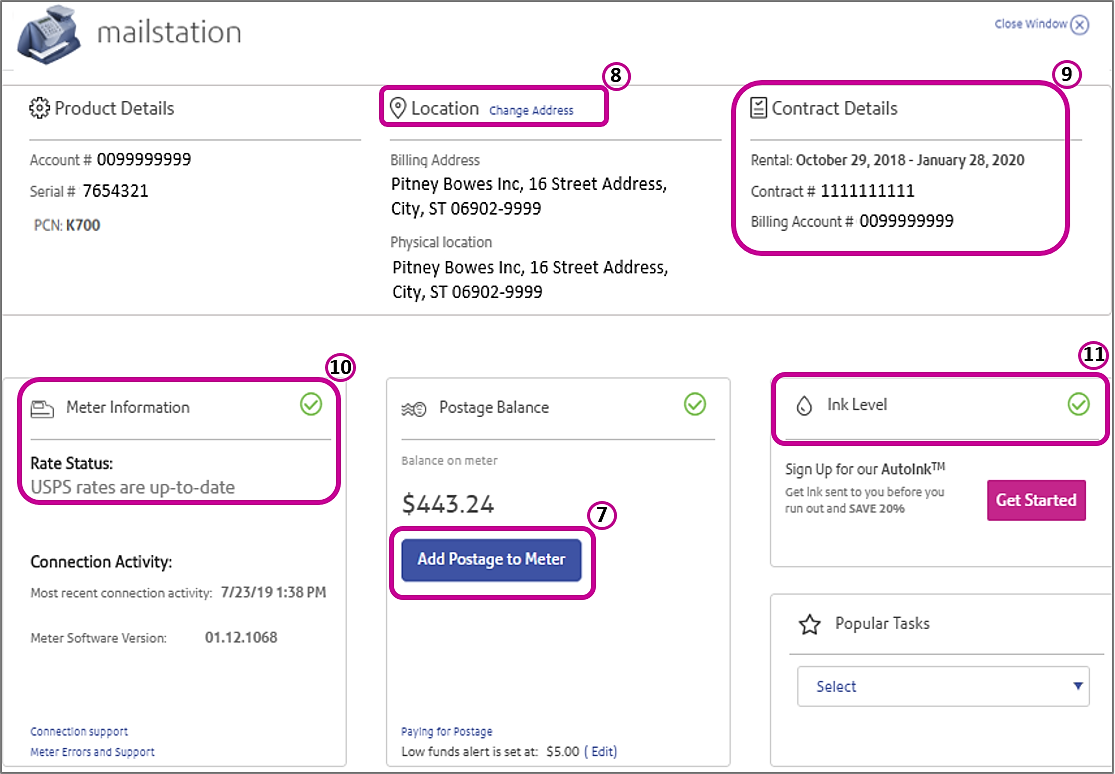Open the Connection support link
This screenshot has width=1115, height=774.
79,731
